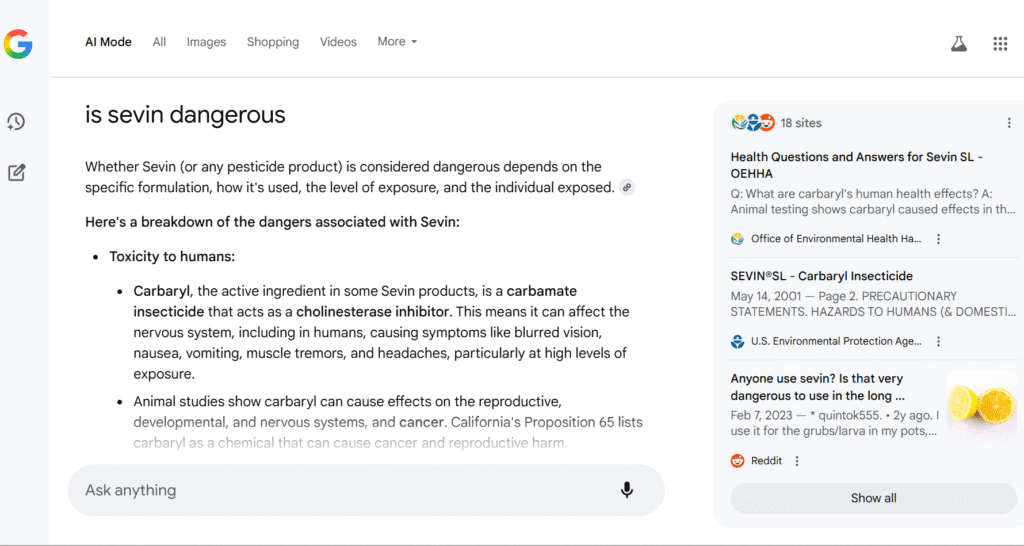Click the microphone voice search icon
Screen dimensions: 1024x546
point(627,490)
